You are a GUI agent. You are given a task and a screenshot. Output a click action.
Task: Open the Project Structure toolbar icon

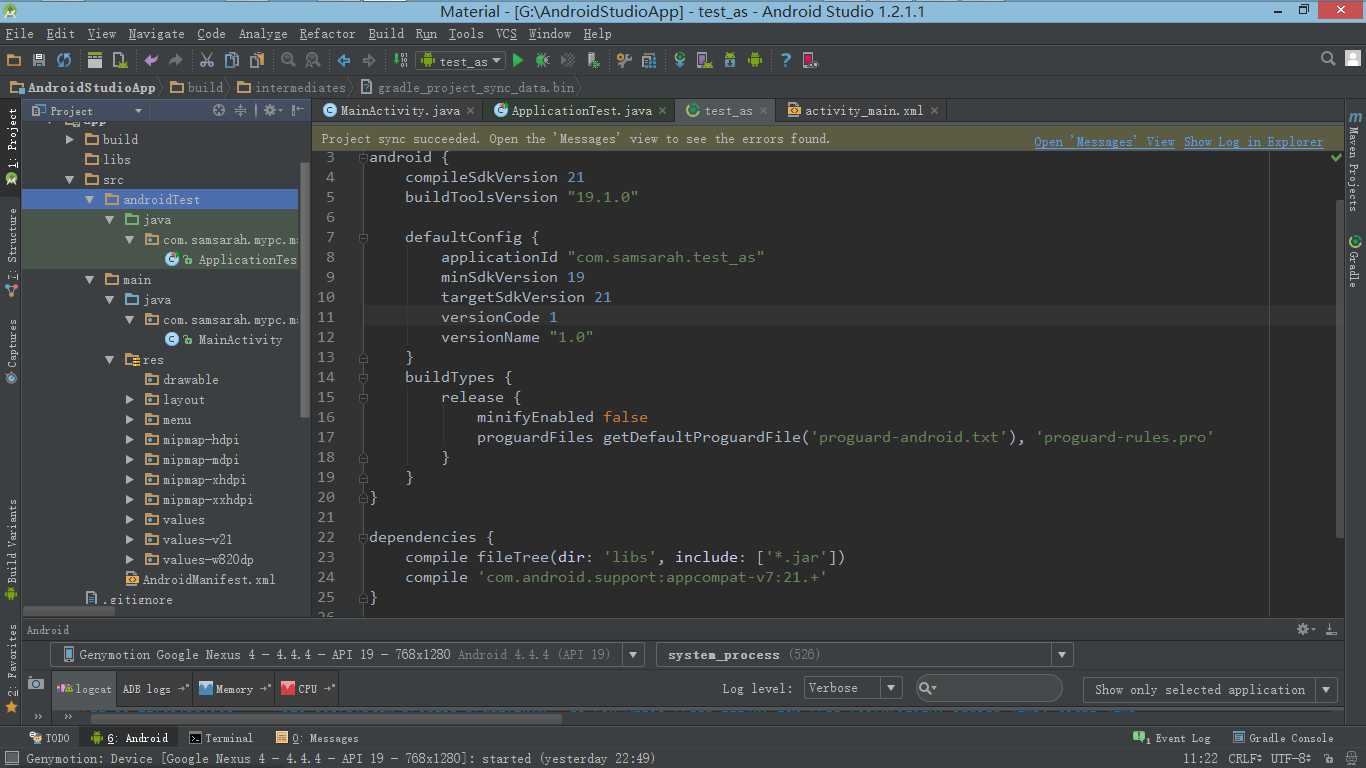[x=649, y=61]
